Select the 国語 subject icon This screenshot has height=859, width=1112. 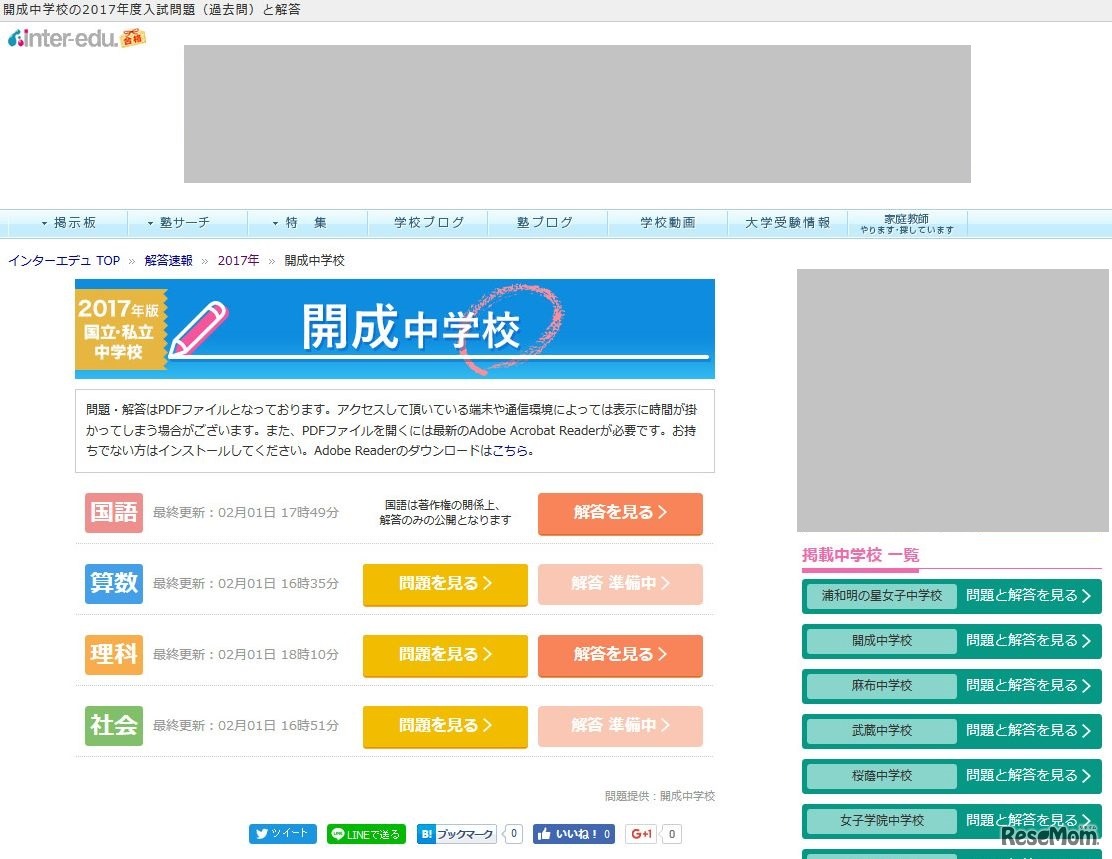(113, 512)
